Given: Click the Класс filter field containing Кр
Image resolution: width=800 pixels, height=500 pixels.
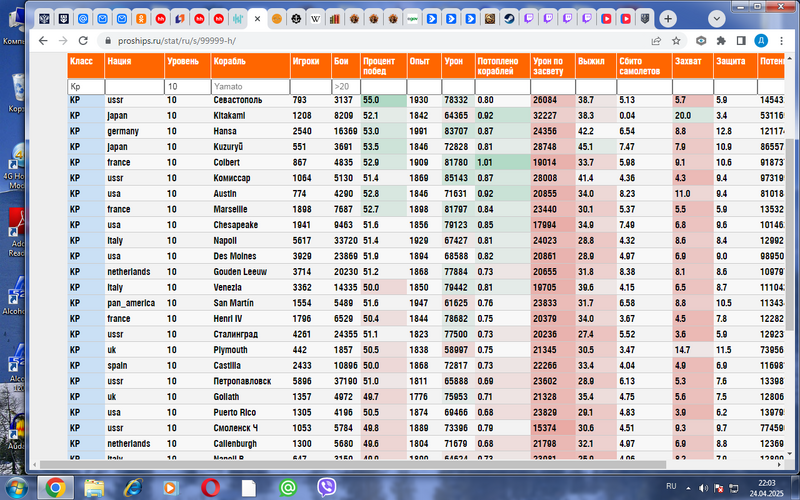Looking at the screenshot, I should 86,86.
